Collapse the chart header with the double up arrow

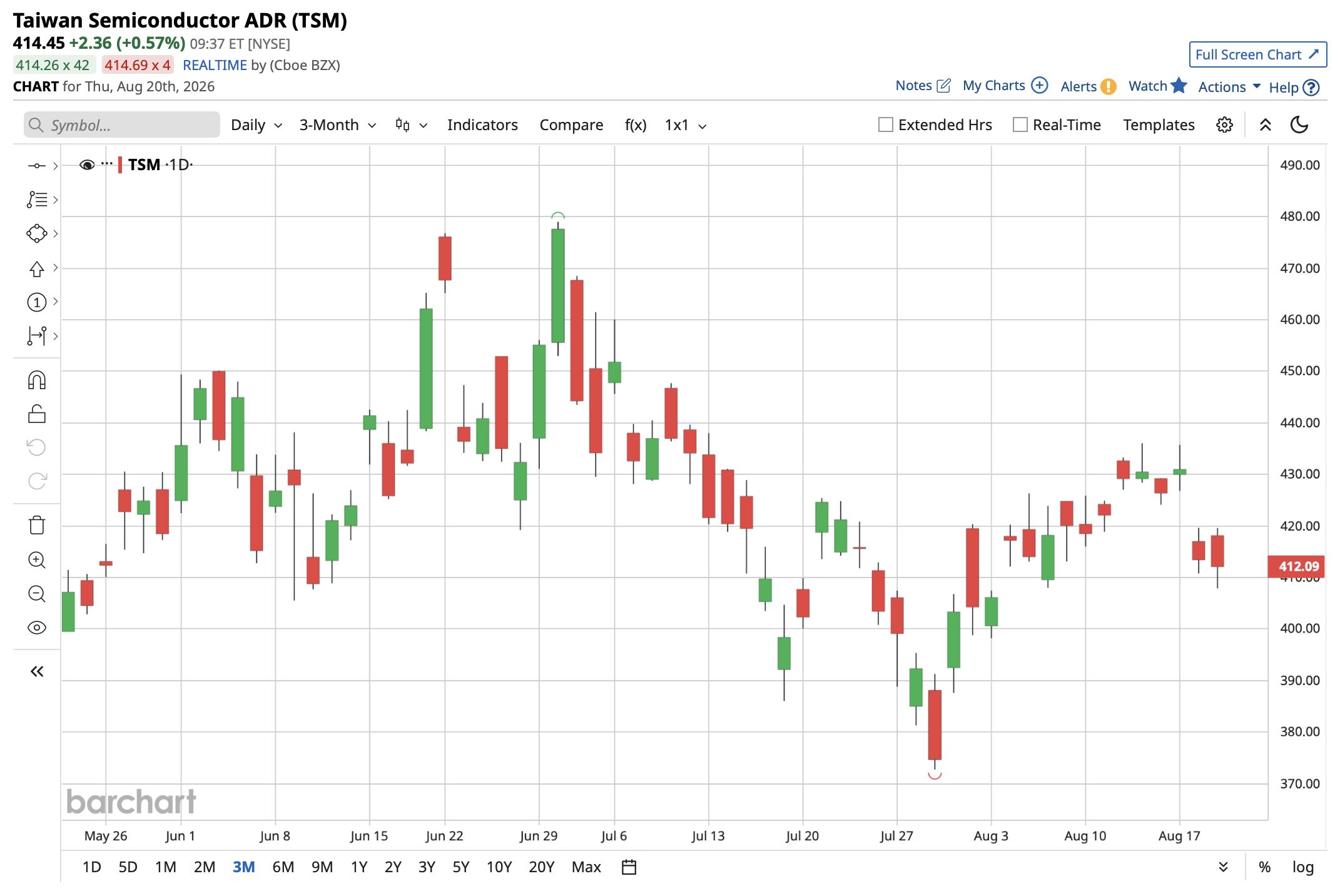[1265, 125]
